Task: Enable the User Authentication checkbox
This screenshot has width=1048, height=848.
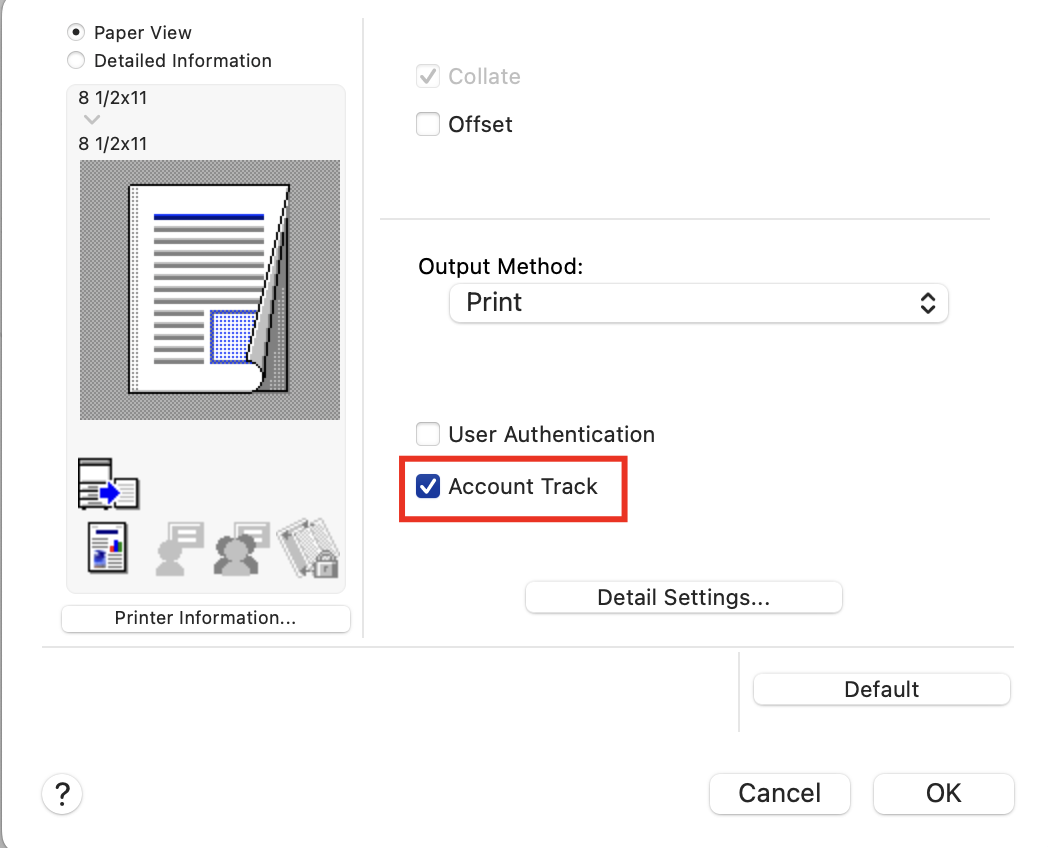Action: point(428,435)
